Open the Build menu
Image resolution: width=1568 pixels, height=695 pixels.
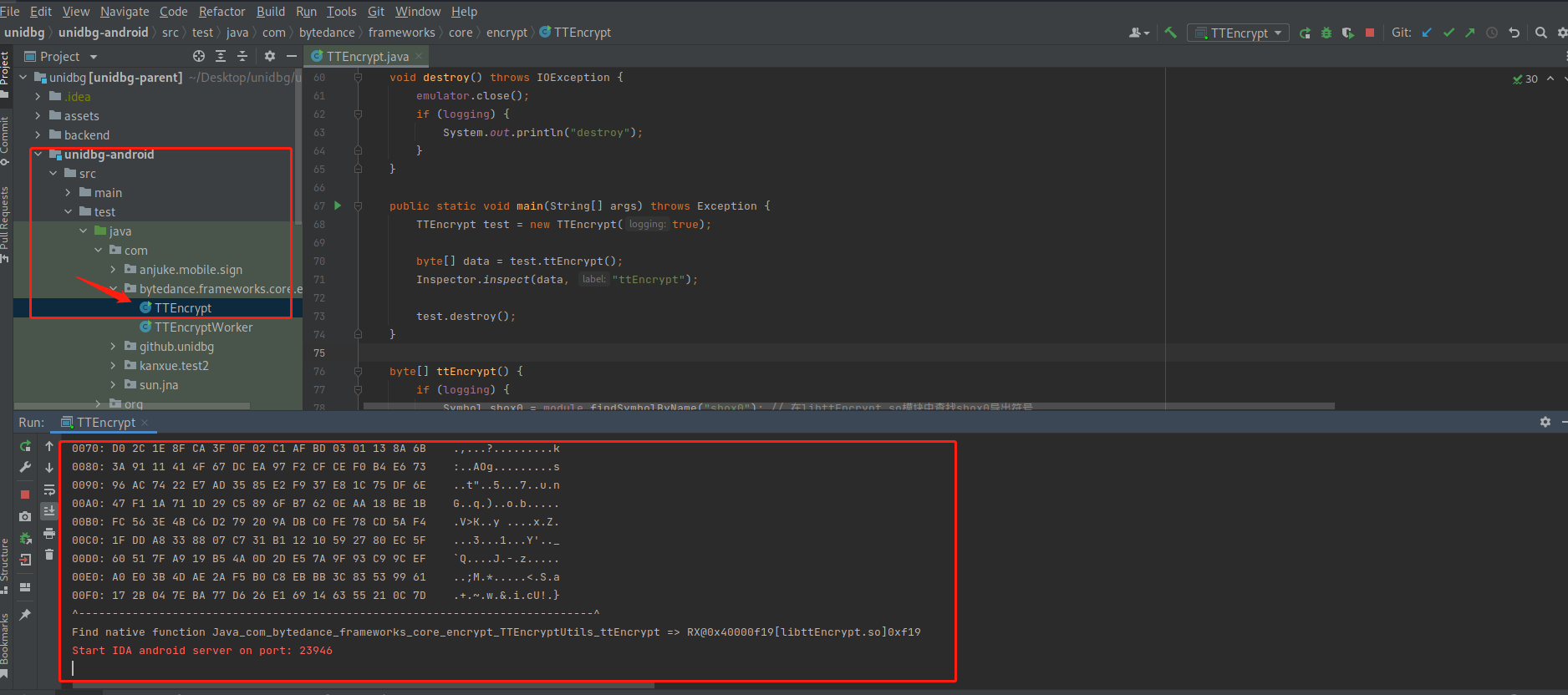(x=271, y=12)
